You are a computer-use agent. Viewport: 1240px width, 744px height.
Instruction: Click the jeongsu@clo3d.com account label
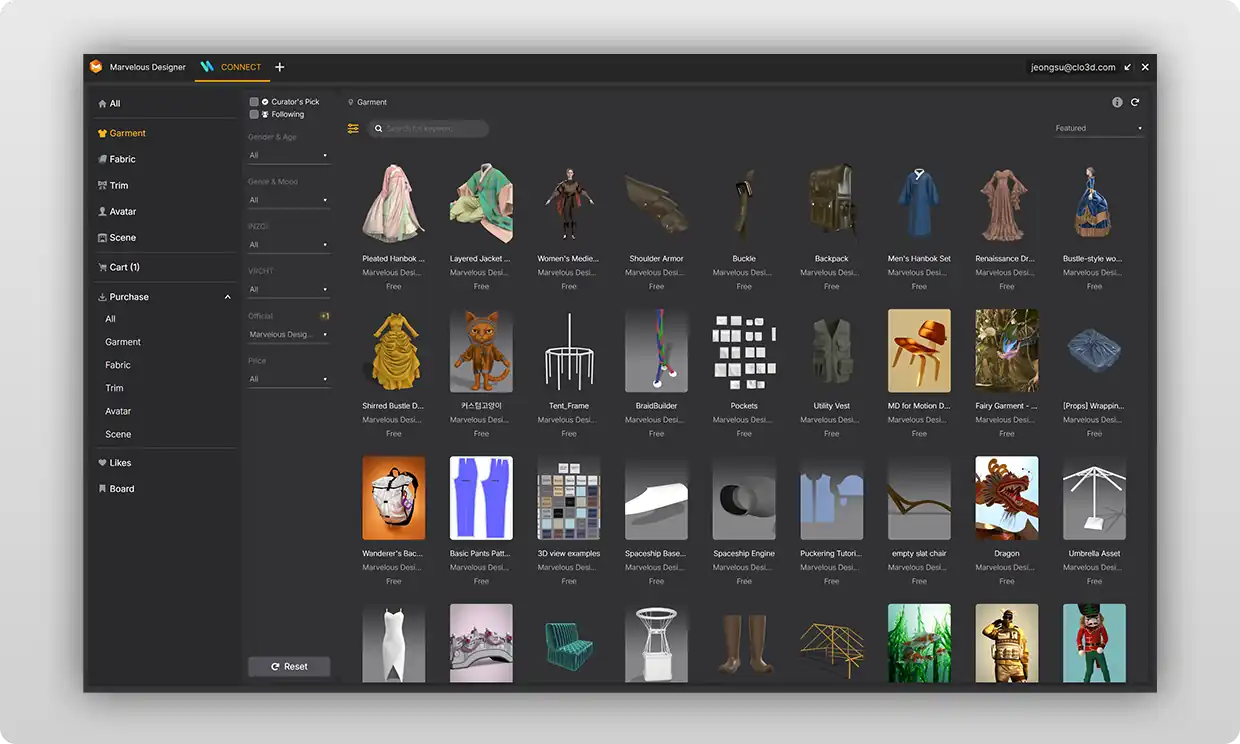pos(1072,67)
